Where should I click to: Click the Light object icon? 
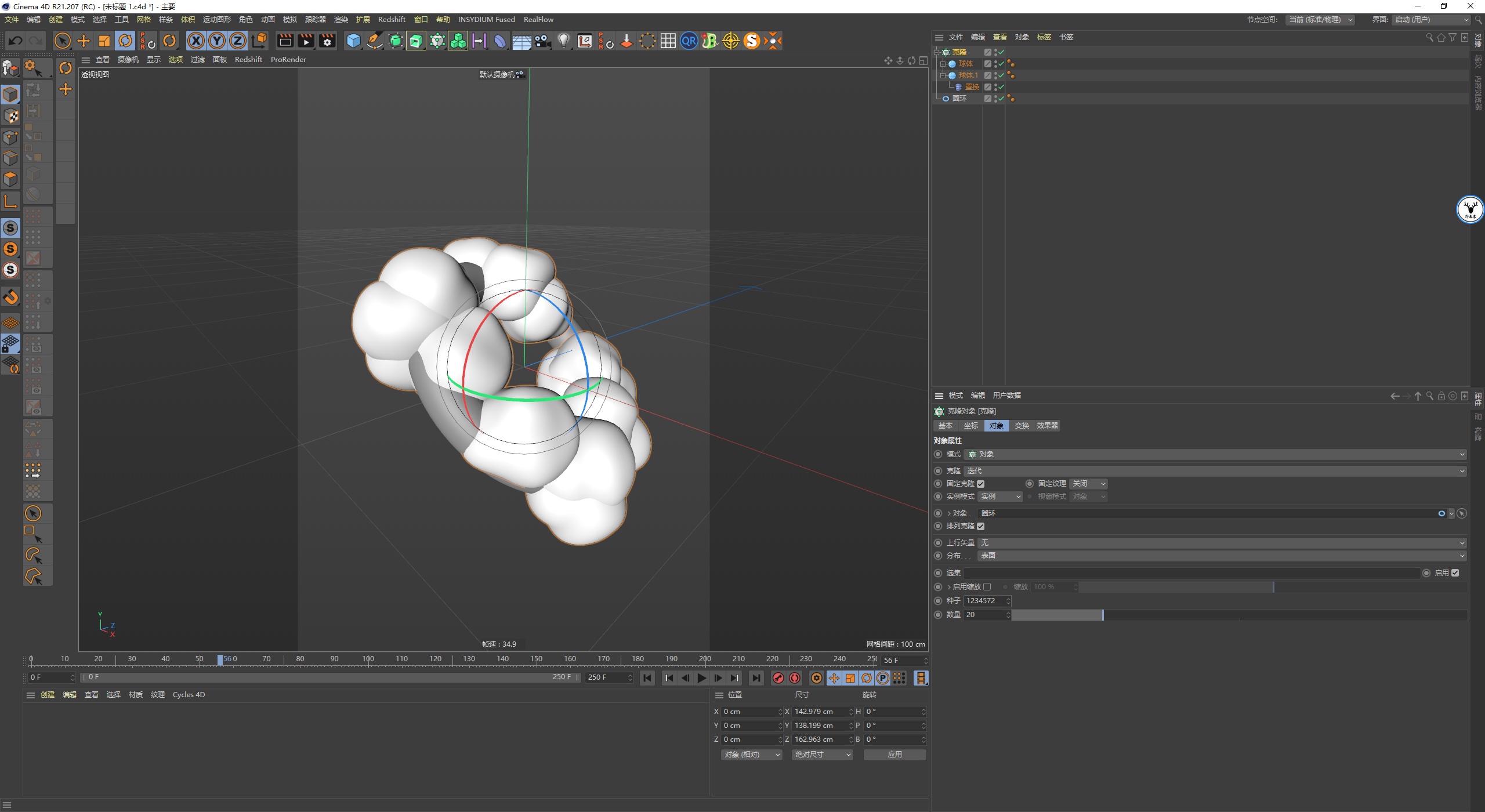tap(563, 41)
